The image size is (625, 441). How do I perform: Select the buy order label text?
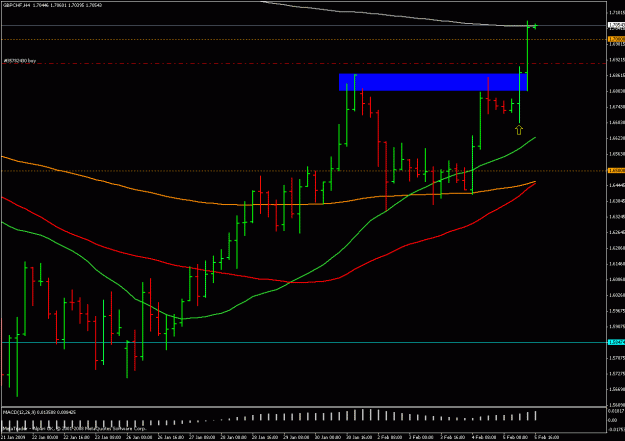click(x=20, y=61)
